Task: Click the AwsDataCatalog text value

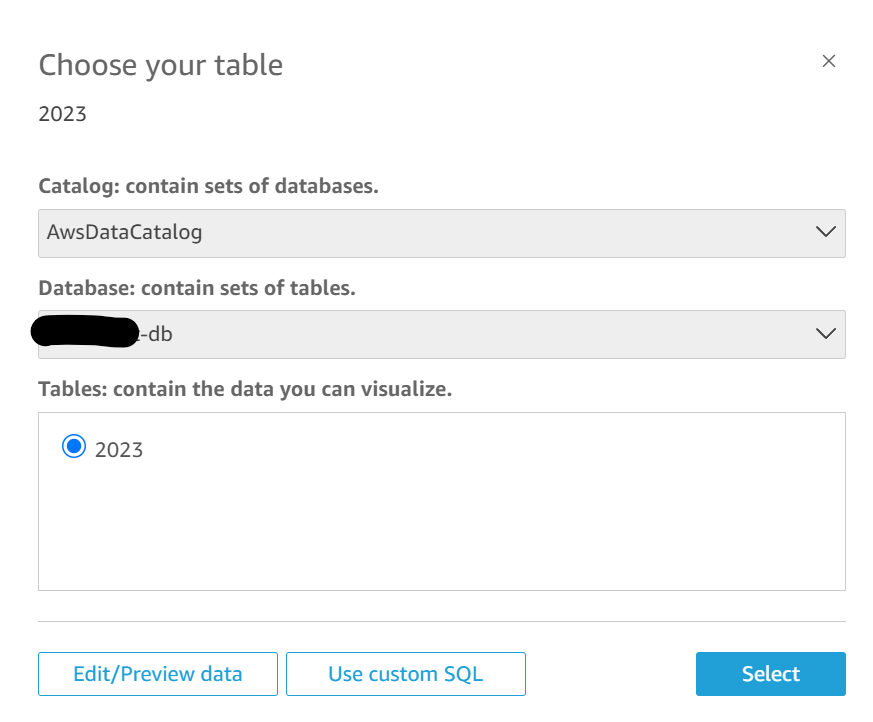Action: (x=124, y=233)
